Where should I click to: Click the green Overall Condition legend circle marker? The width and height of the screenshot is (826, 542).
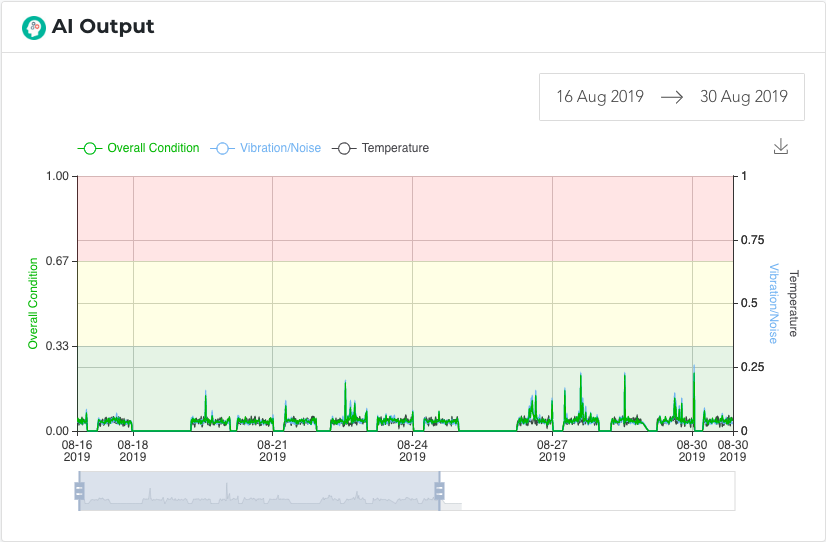pyautogui.click(x=90, y=148)
